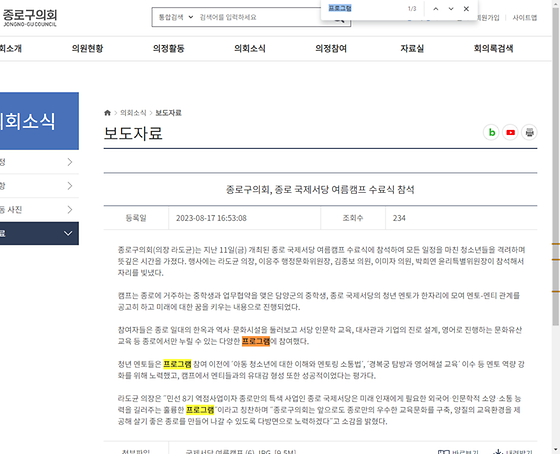
Task: Go to previous find match
Action: [435, 9]
